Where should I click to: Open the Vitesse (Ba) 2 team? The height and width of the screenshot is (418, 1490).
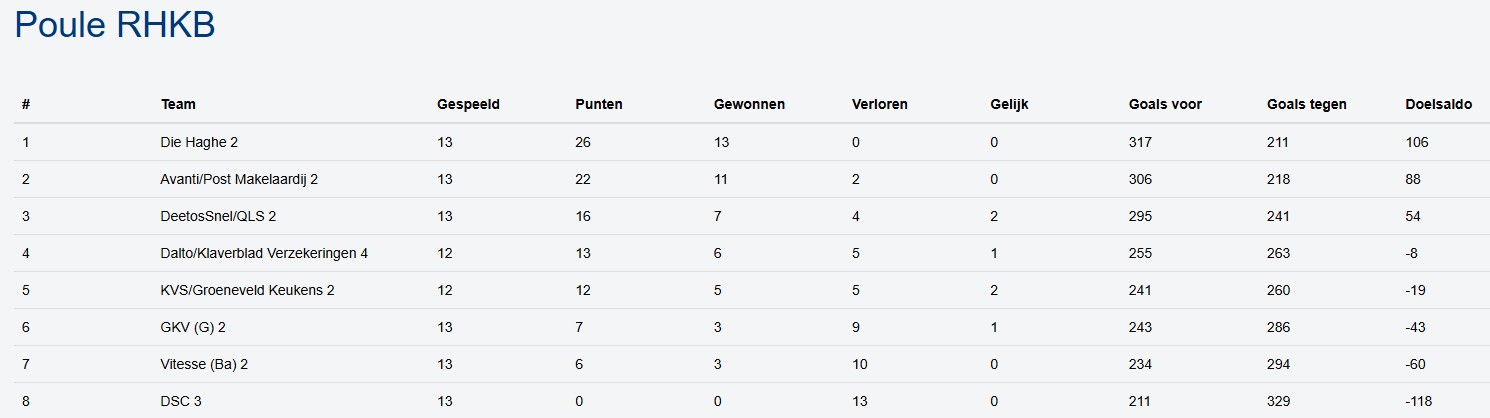pyautogui.click(x=204, y=365)
